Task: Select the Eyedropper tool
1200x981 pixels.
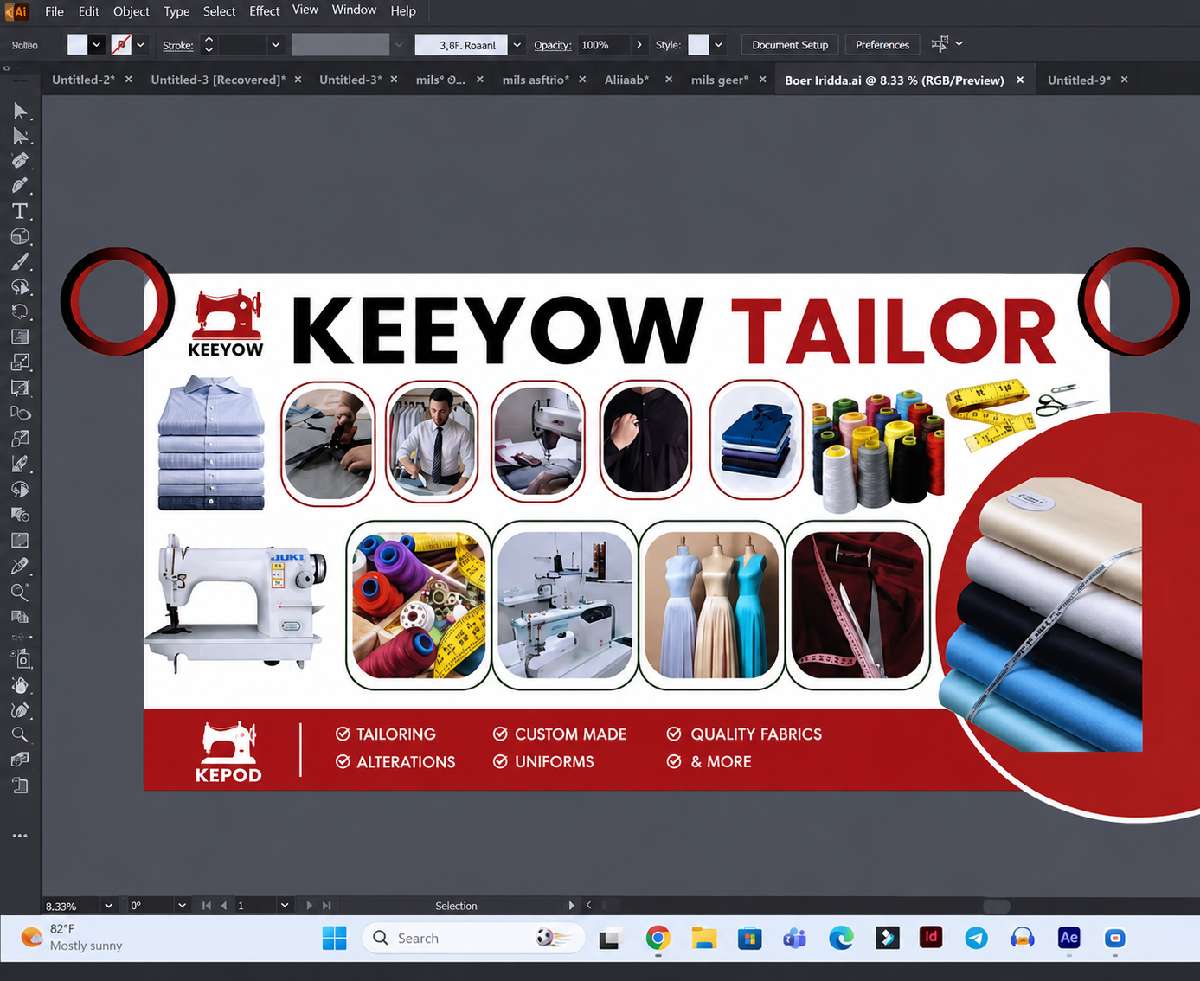Action: [x=20, y=566]
